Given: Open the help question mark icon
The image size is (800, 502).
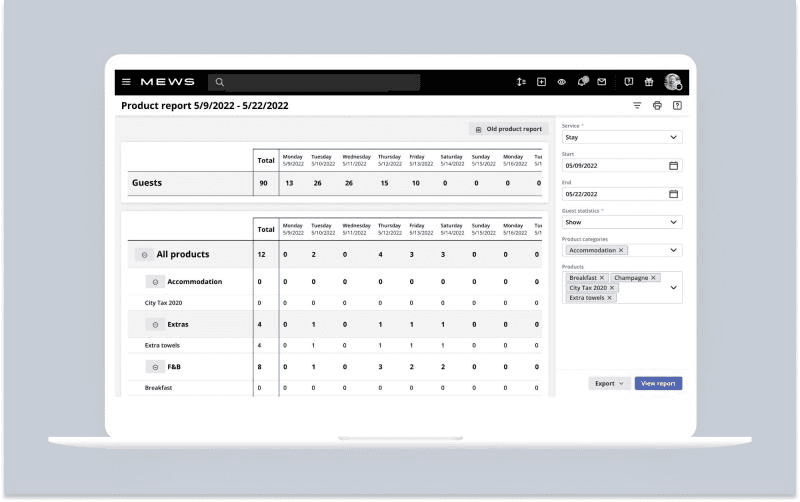Looking at the screenshot, I should click(x=677, y=105).
